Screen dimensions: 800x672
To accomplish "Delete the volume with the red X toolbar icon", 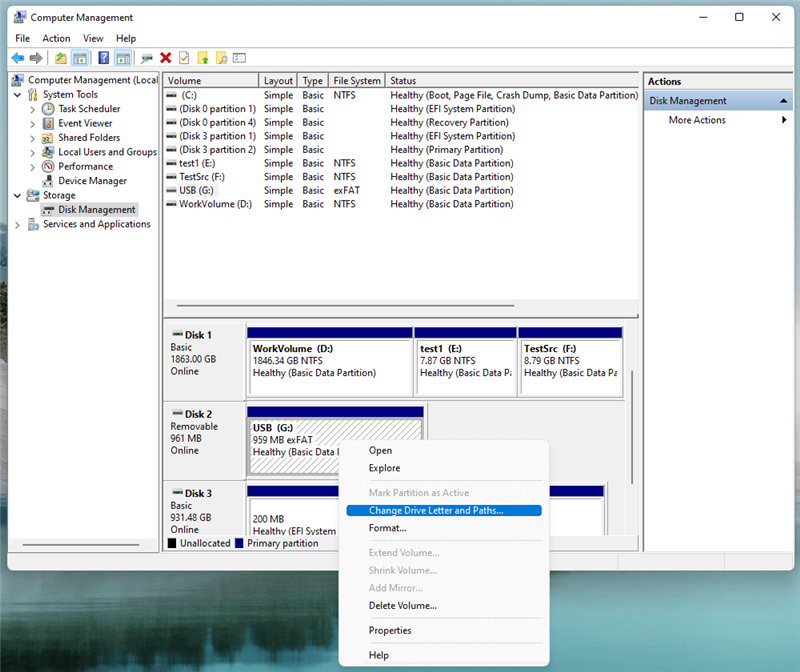I will pyautogui.click(x=165, y=57).
